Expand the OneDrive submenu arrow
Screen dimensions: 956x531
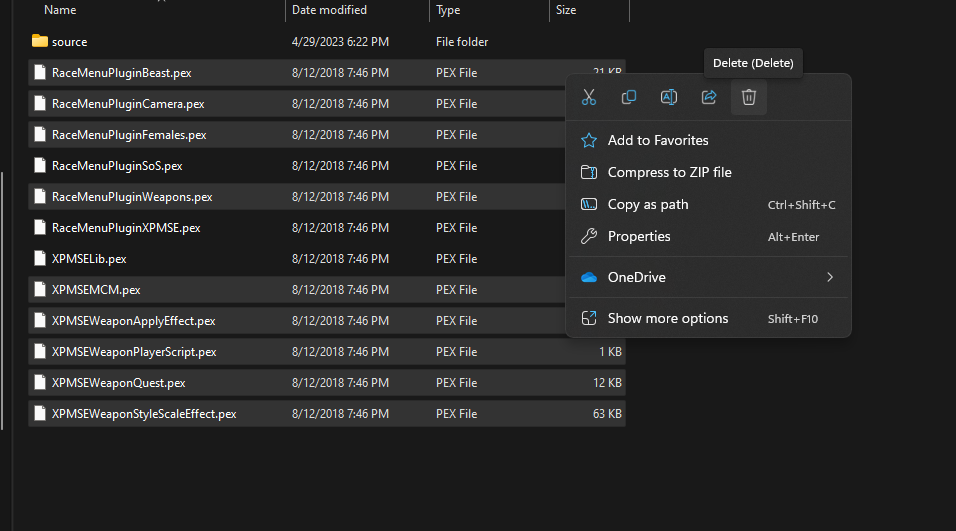pyautogui.click(x=830, y=277)
